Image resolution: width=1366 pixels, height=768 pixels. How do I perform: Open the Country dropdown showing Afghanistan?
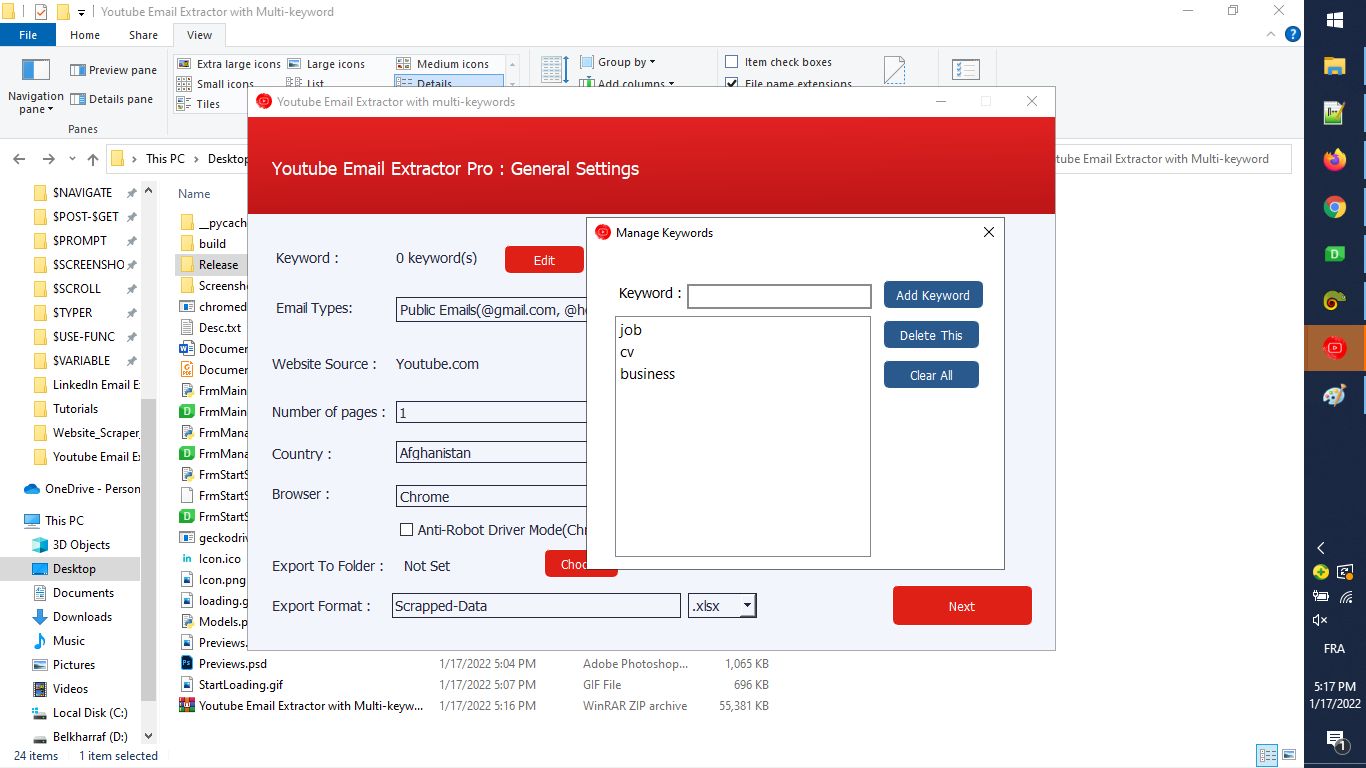click(491, 453)
